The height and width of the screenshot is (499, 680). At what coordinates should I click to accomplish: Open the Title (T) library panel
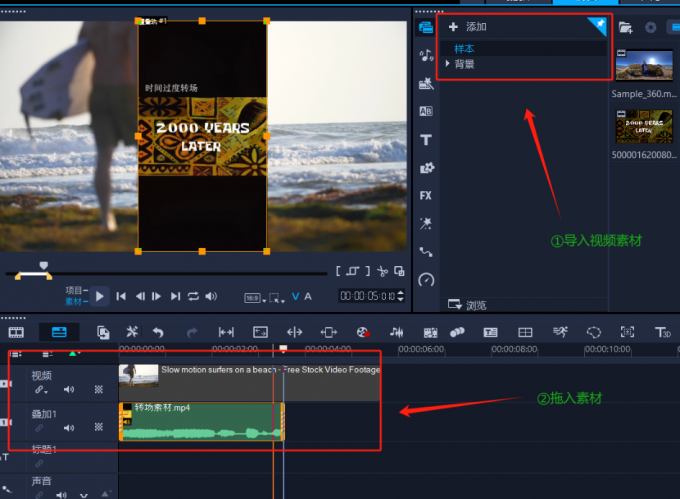tap(426, 140)
